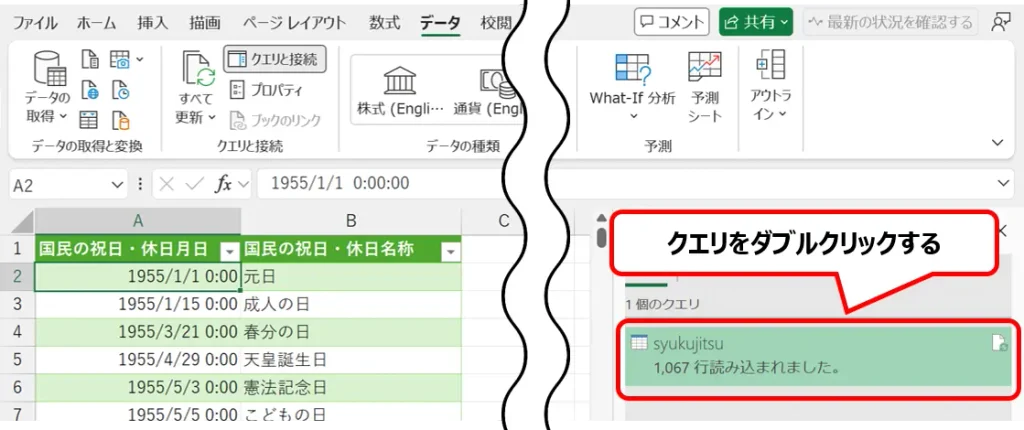Click the すべて更新 refresh icon
Viewport: 1024px width, 430px height.
coord(198,69)
